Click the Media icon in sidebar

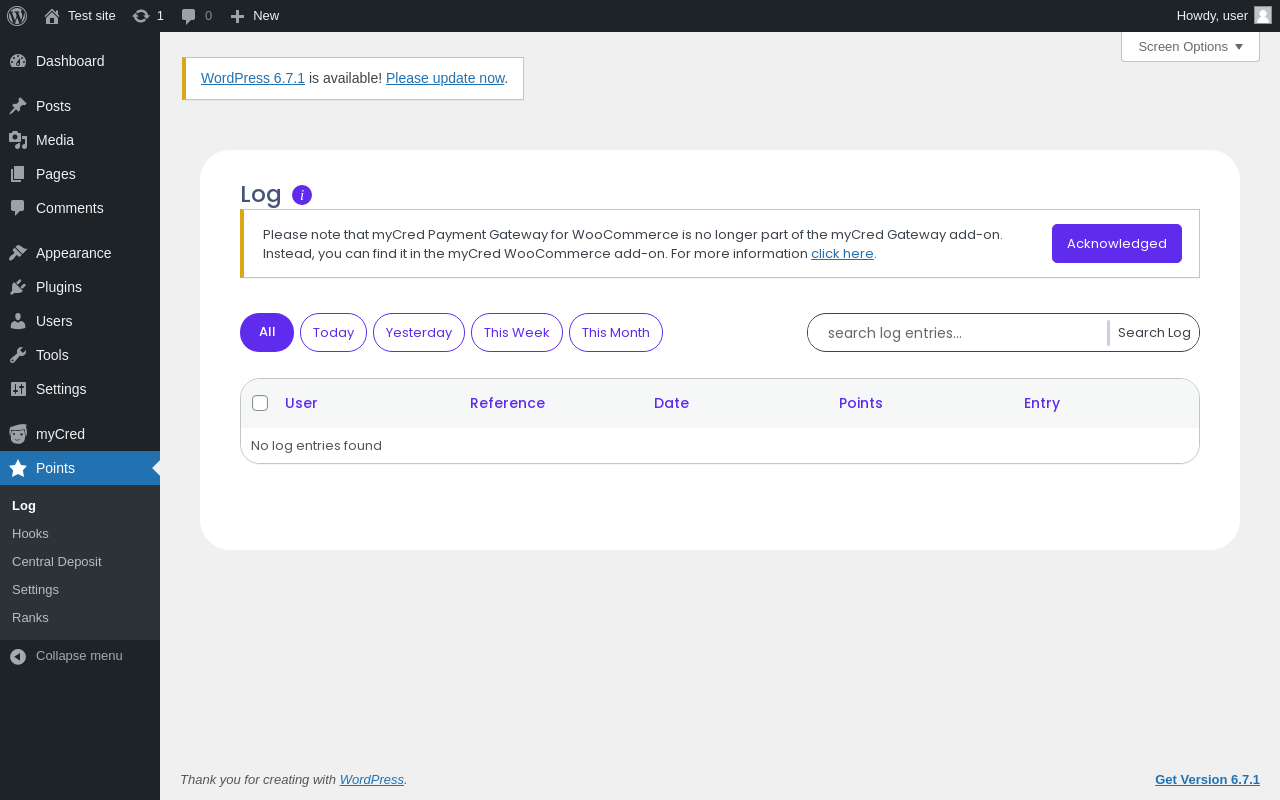(18, 140)
